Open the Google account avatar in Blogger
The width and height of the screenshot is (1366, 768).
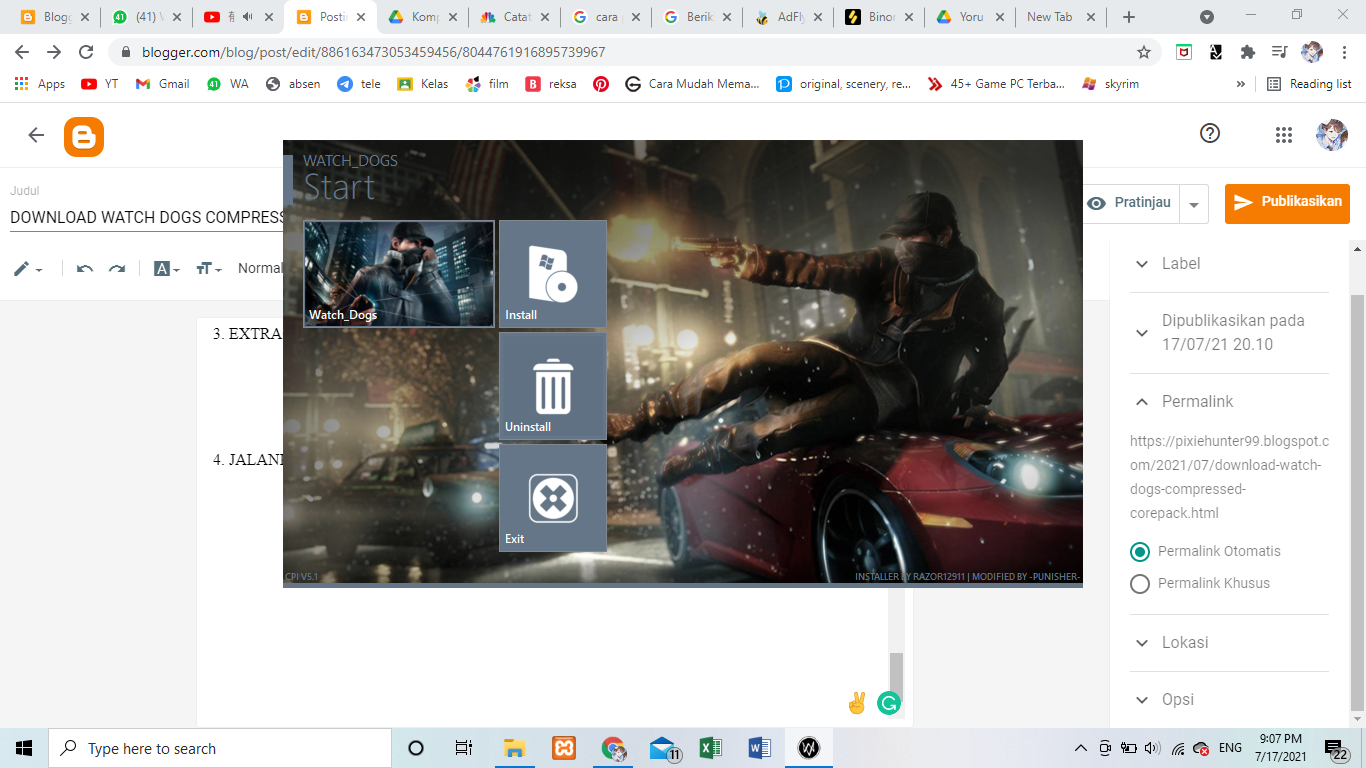(1332, 134)
